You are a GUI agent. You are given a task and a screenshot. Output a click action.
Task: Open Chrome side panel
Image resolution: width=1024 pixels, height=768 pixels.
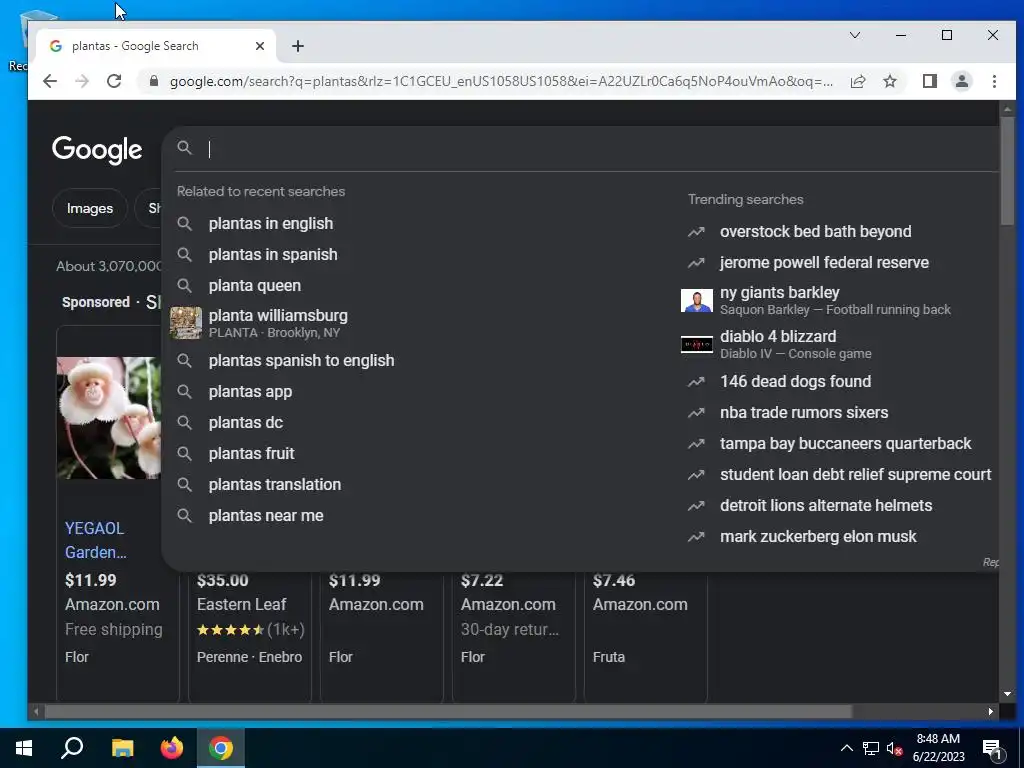pos(929,81)
